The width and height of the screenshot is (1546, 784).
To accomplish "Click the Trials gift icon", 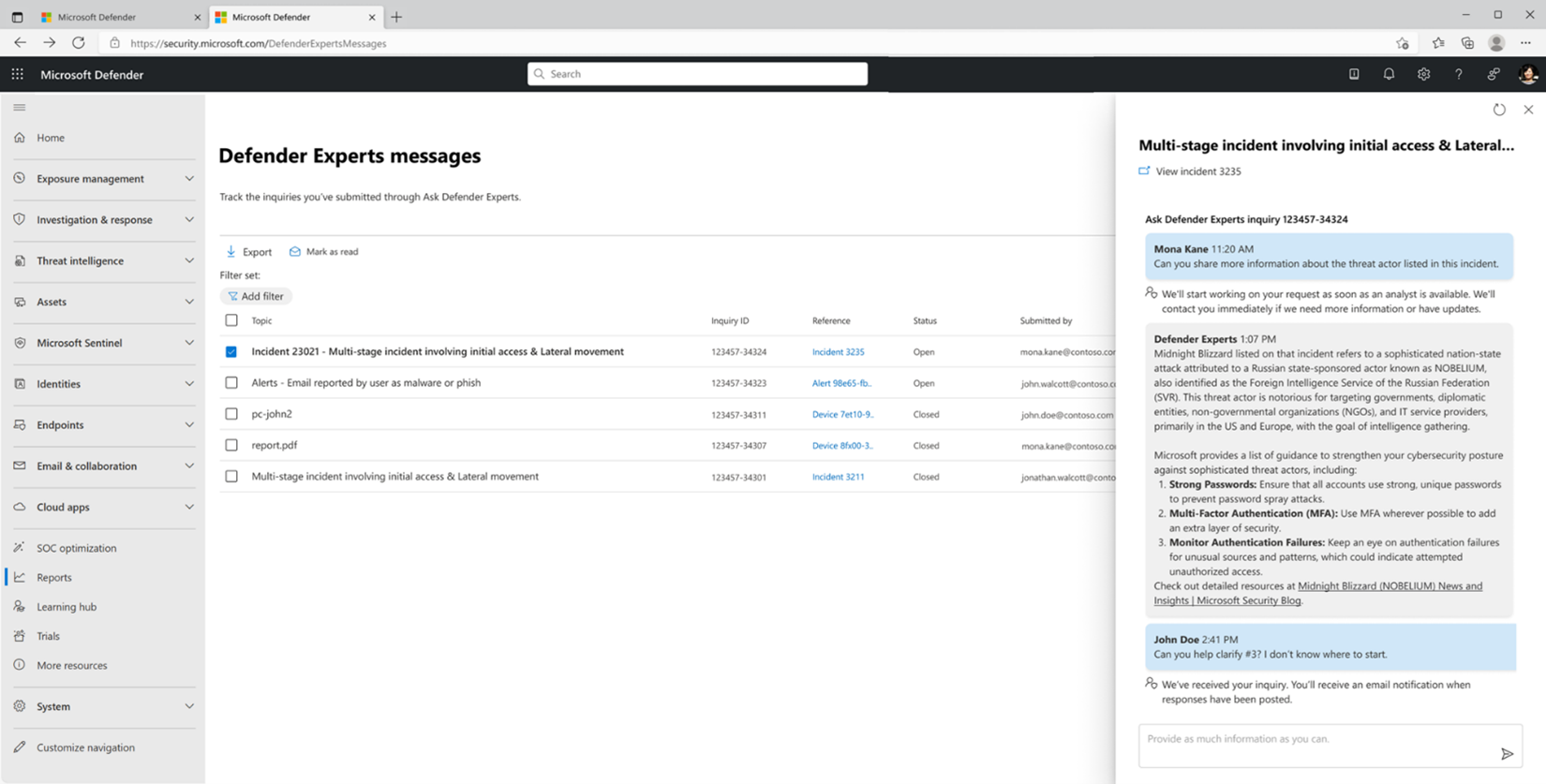I will click(20, 636).
